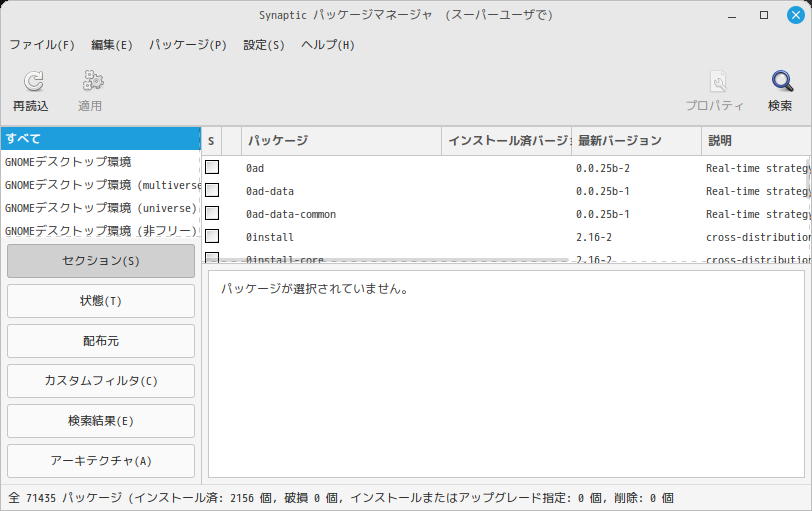Open the 設定(S) menu
The image size is (812, 511).
(264, 45)
